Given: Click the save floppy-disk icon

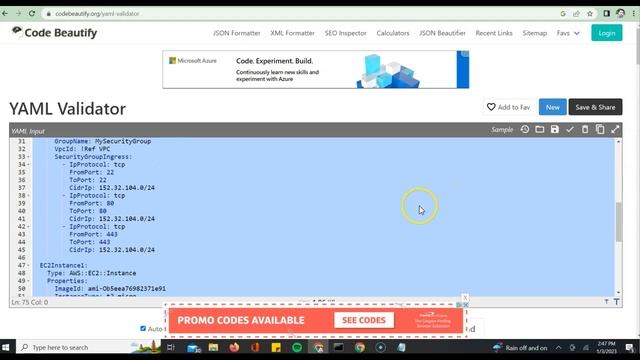Looking at the screenshot, I should click(555, 130).
